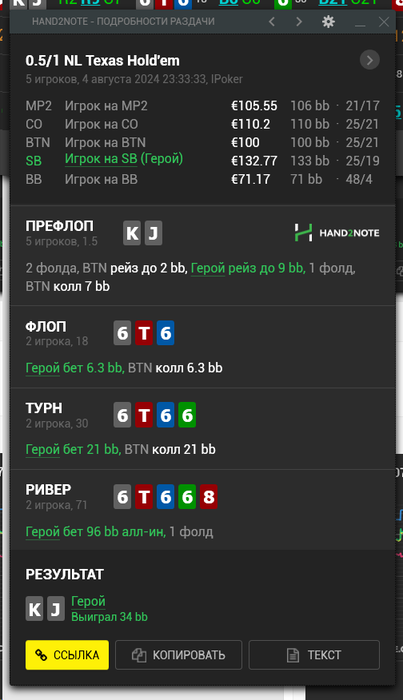Go to previous hand using left arrow
Screen dimensions: 403x700
tap(272, 21)
